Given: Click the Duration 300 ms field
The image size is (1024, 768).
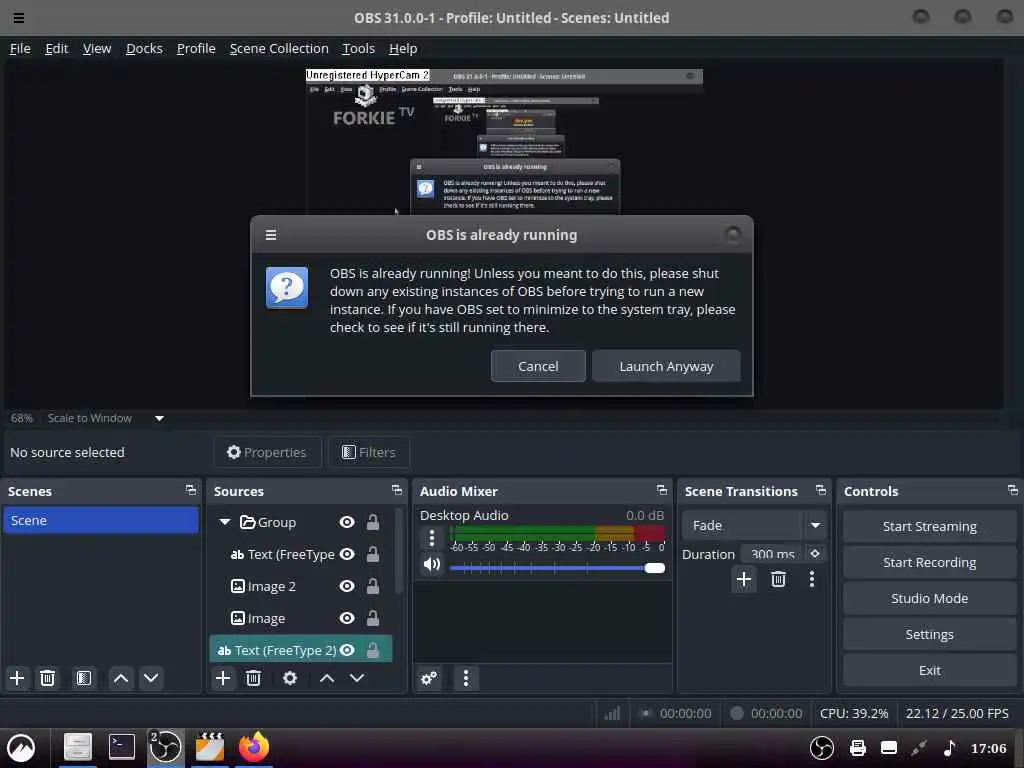Looking at the screenshot, I should pos(773,554).
